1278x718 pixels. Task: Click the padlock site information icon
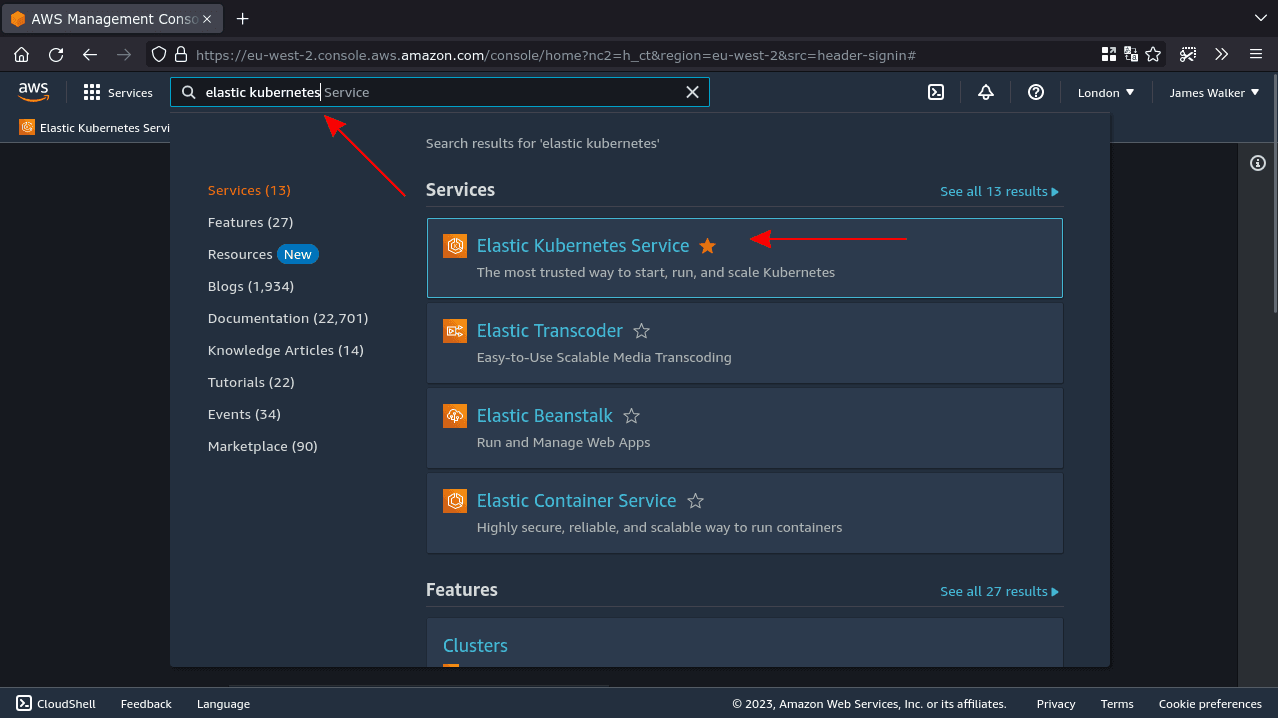point(180,54)
